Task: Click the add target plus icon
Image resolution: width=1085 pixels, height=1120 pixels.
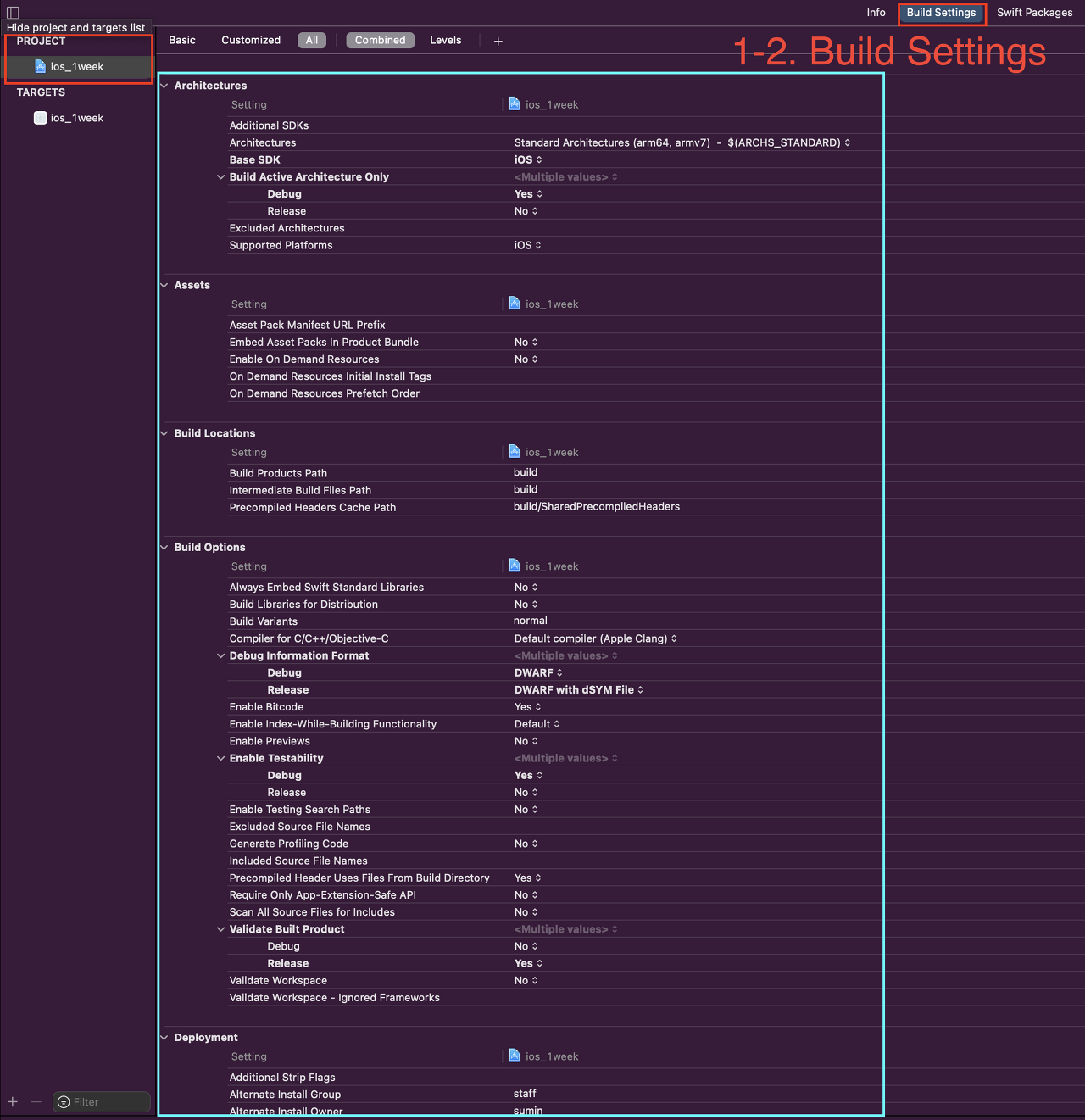Action: click(13, 1101)
